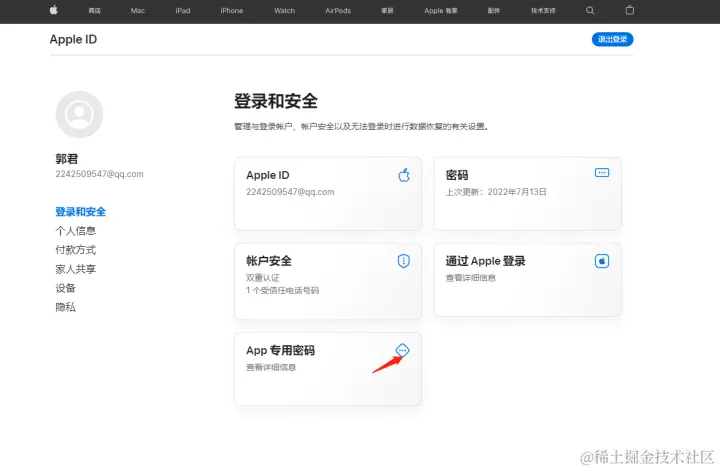The width and height of the screenshot is (720, 471).
Task: Click the user name 郭君
Action: click(x=67, y=159)
